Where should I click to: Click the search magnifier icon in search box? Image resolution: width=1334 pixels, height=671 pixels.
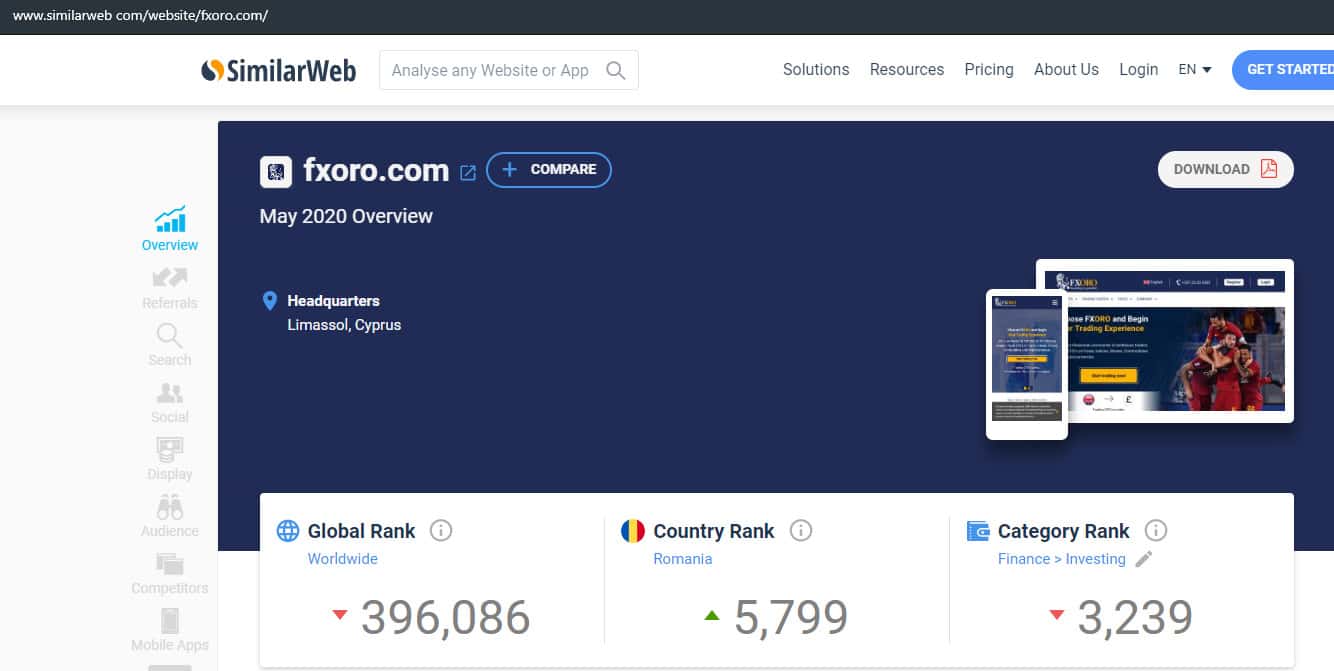click(x=616, y=70)
